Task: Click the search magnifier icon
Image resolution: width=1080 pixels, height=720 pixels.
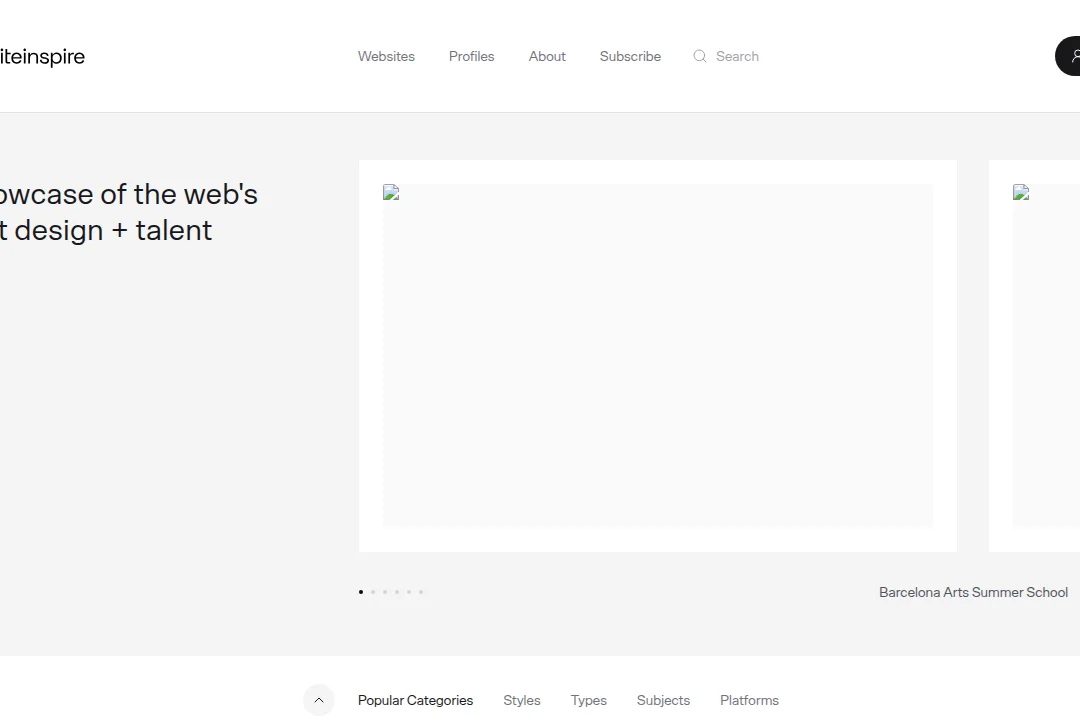Action: 699,56
